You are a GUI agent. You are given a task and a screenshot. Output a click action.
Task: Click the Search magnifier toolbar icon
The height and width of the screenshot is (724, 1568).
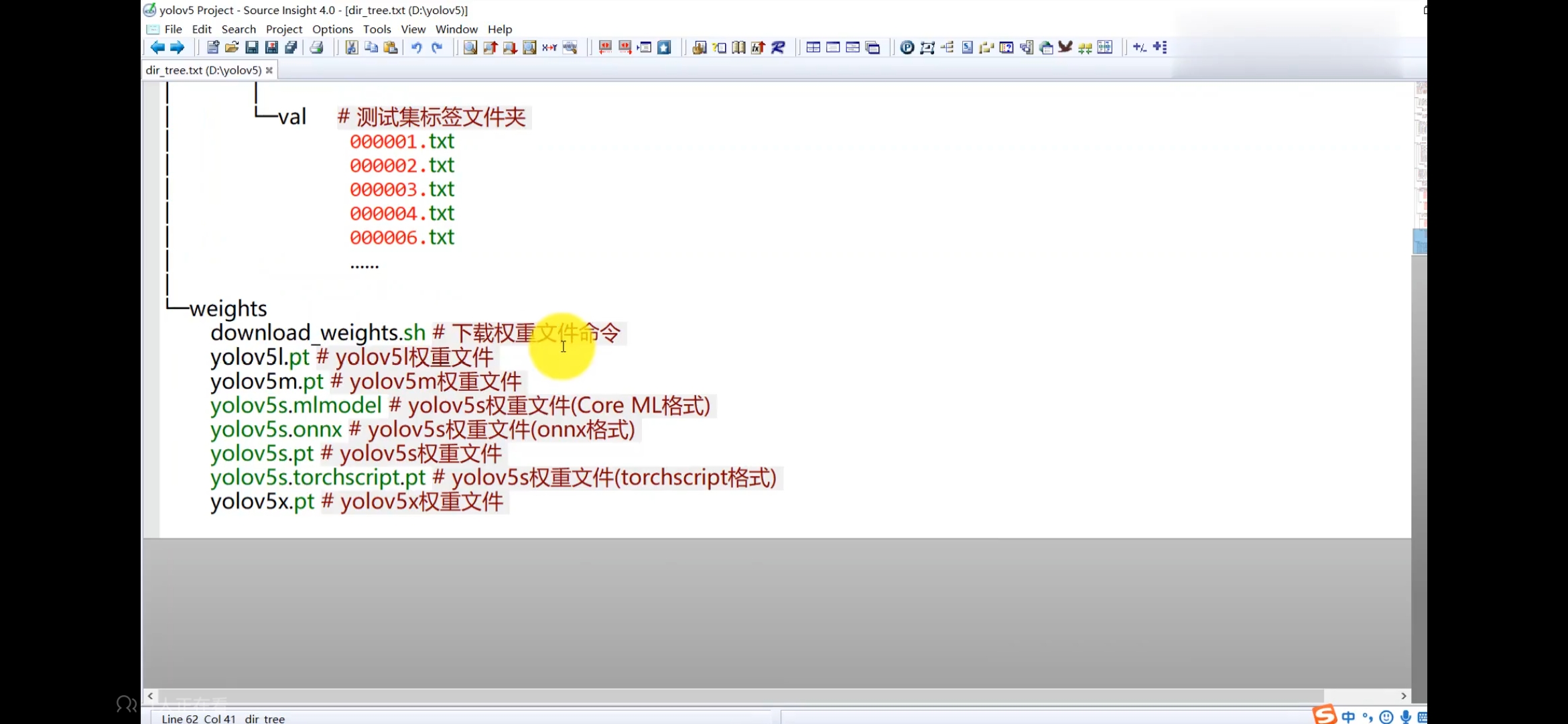coord(470,47)
